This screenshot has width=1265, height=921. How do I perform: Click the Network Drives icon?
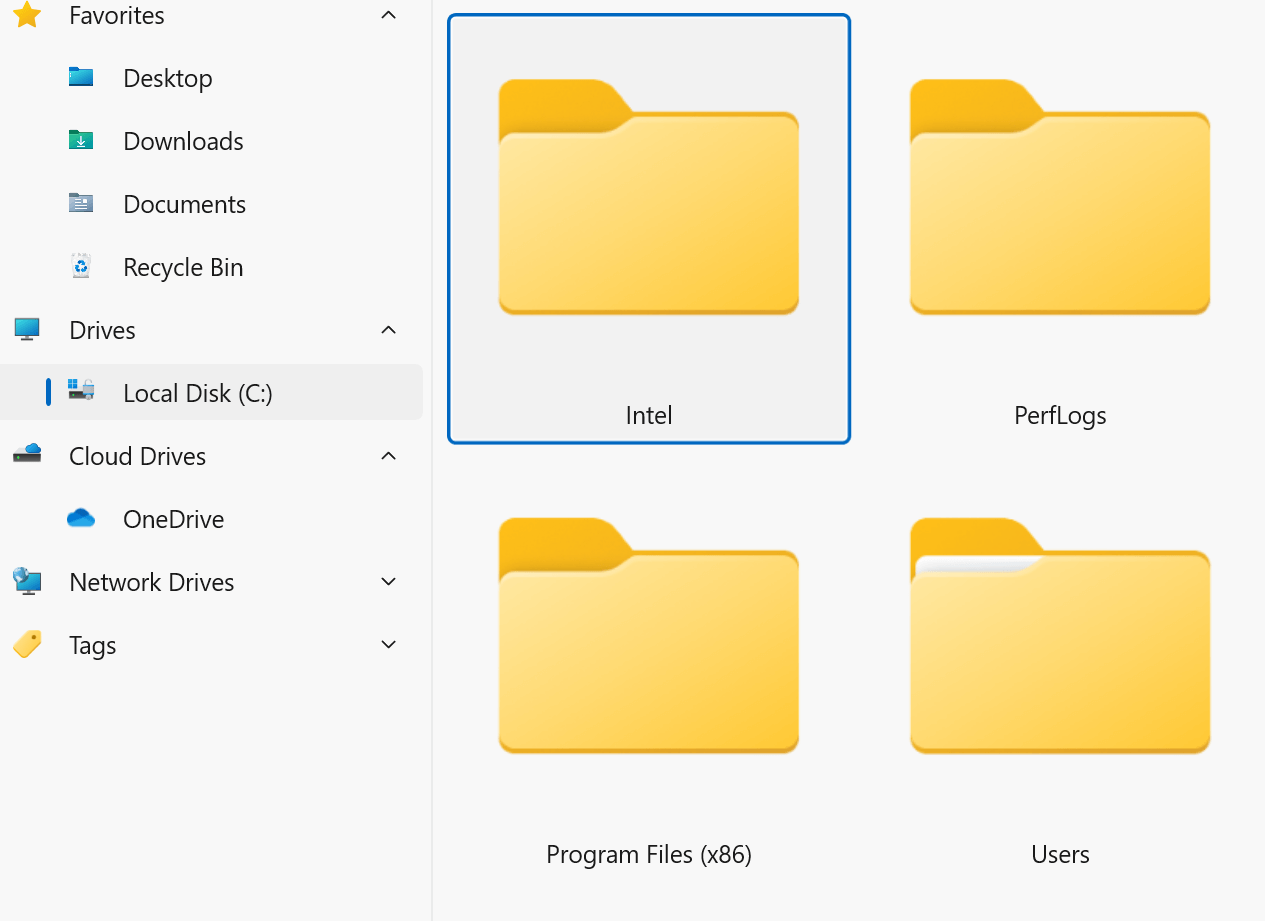[x=26, y=581]
